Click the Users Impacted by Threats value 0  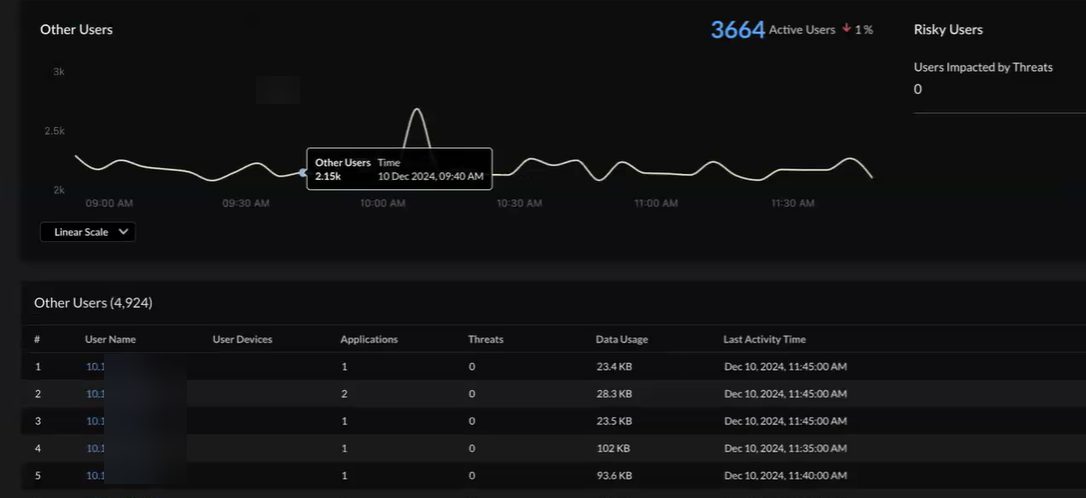point(918,90)
